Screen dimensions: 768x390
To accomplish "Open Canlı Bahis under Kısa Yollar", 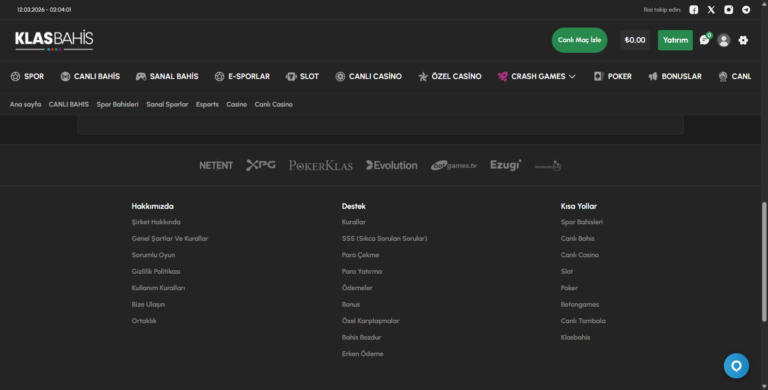I will (x=577, y=239).
